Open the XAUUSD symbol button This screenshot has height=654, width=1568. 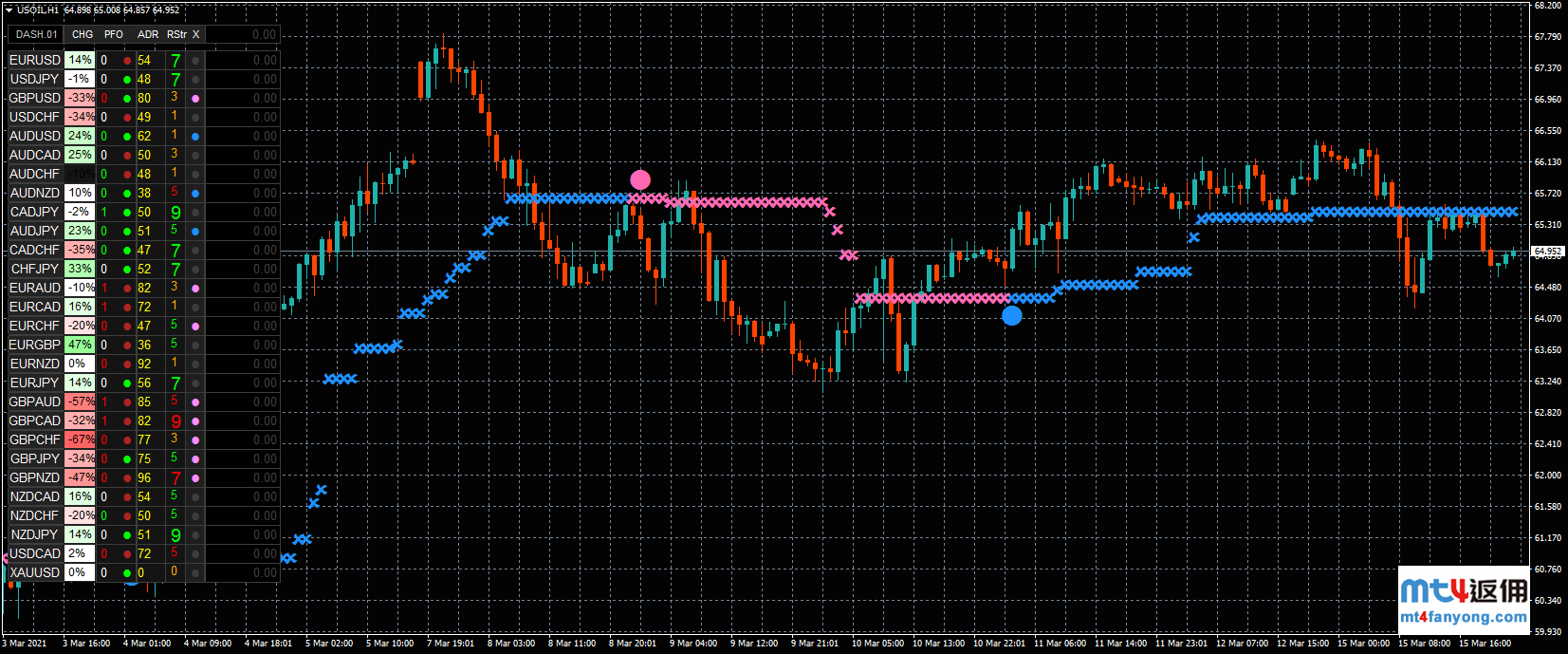[35, 572]
